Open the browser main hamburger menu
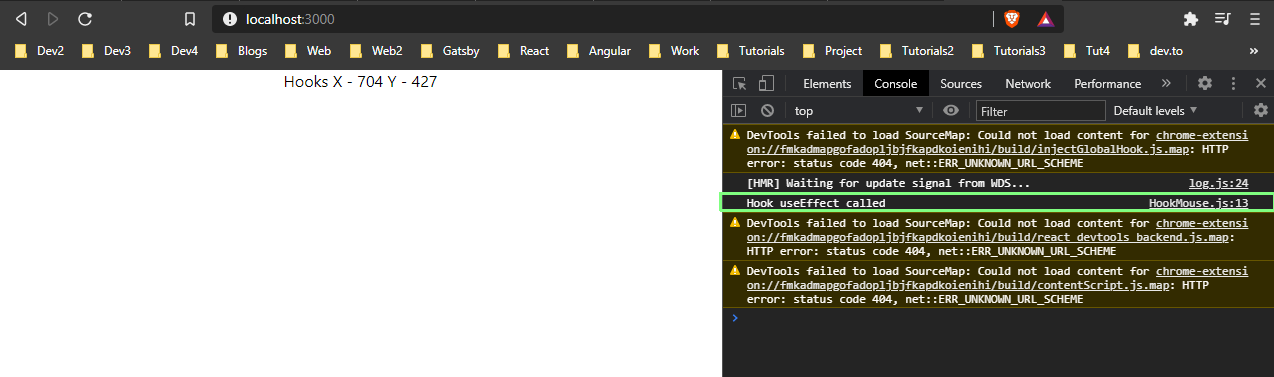 pyautogui.click(x=1254, y=19)
